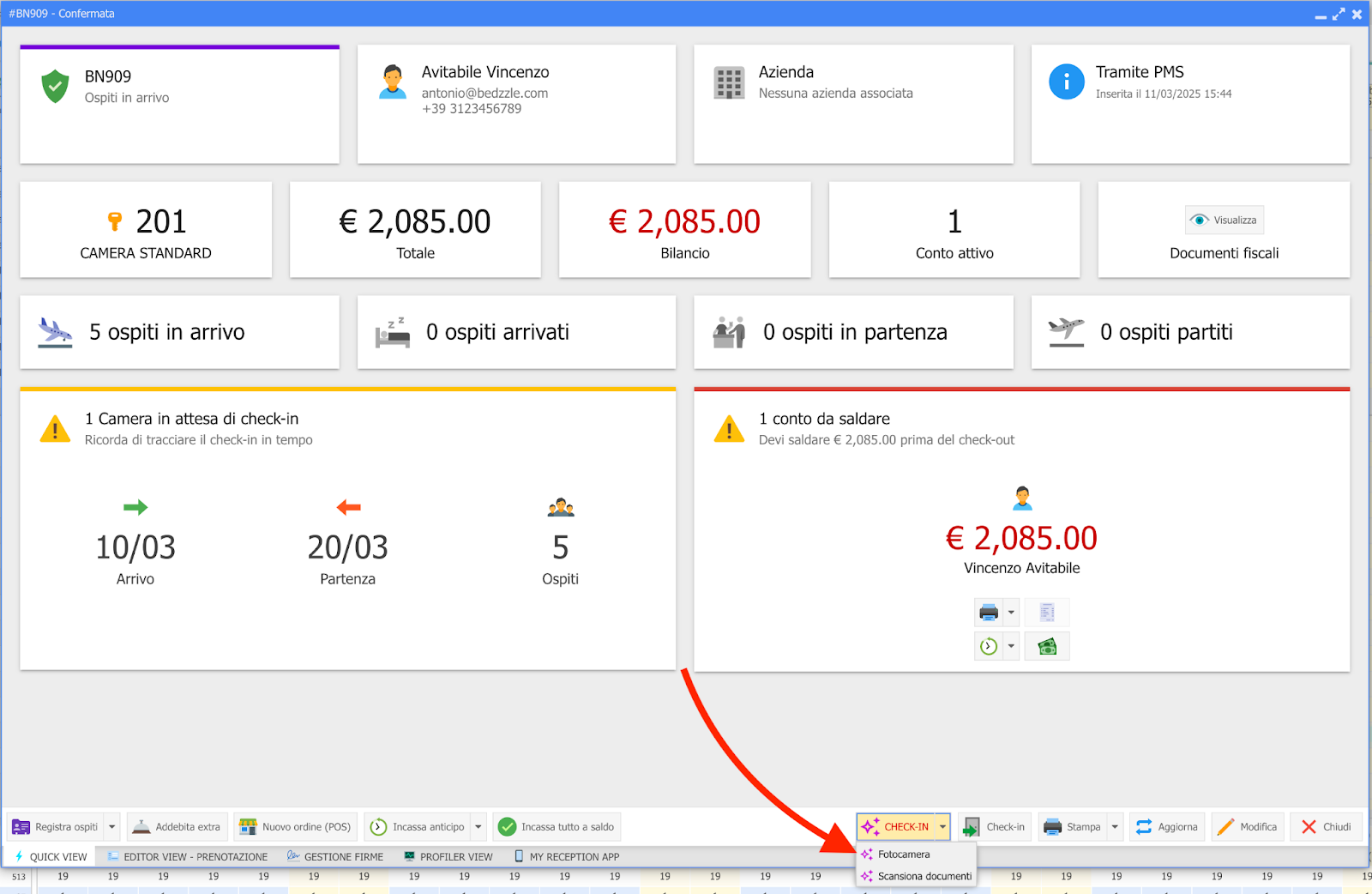This screenshot has width=1372, height=894.
Task: Choose Scansiona documenti from the CHECK-IN menu
Action: point(924,876)
